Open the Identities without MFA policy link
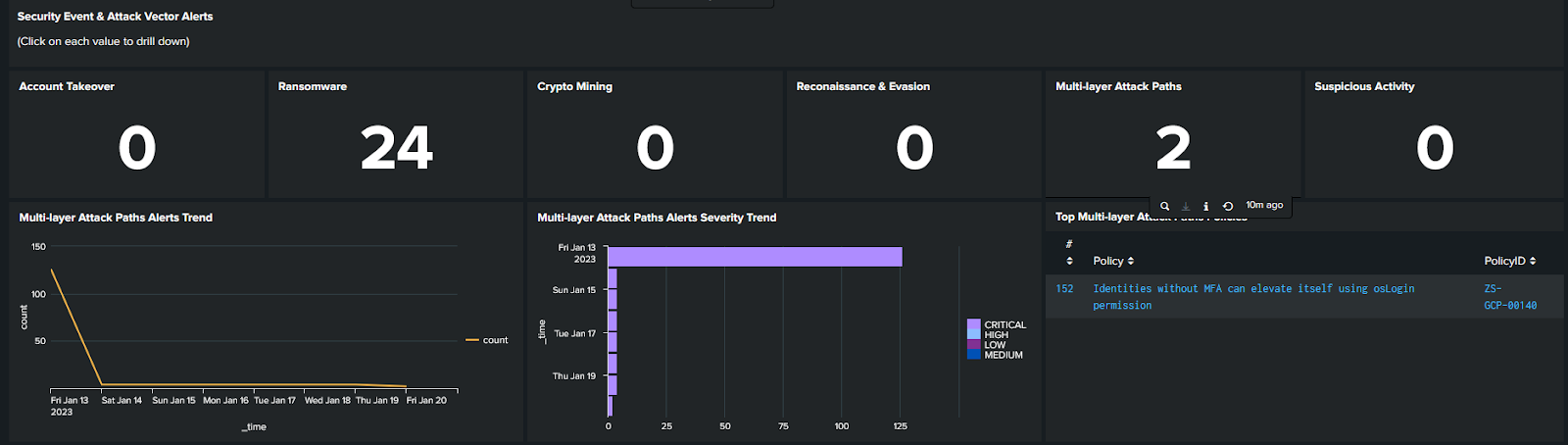Viewport: 1568px width, 445px height. pos(1253,297)
